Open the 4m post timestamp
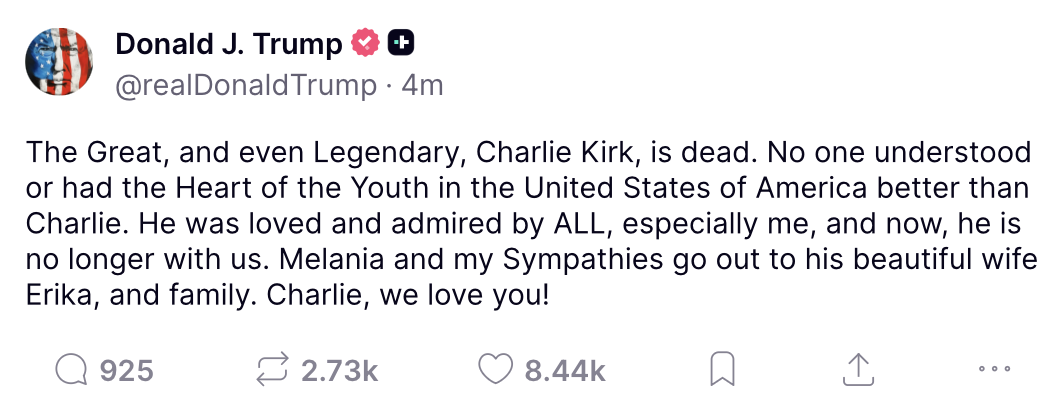This screenshot has width=1062, height=410. (423, 86)
